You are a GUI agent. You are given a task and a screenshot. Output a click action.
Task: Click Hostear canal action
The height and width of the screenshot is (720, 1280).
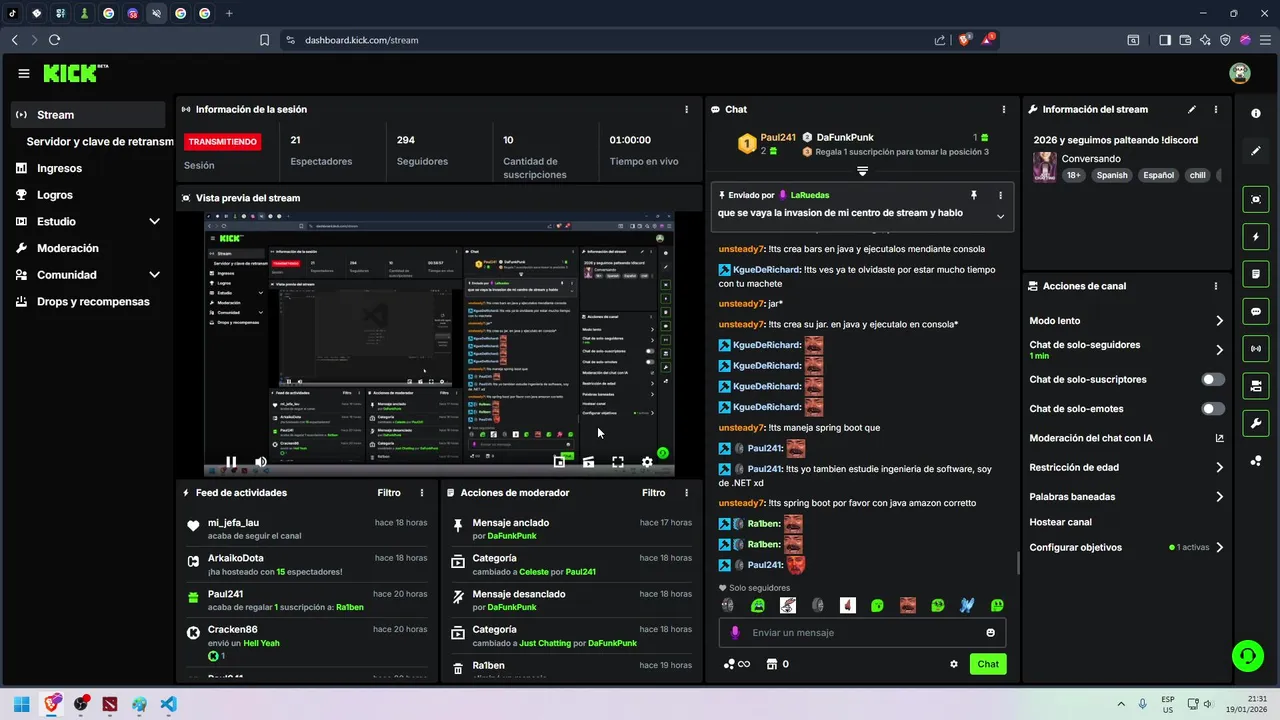(x=1060, y=522)
